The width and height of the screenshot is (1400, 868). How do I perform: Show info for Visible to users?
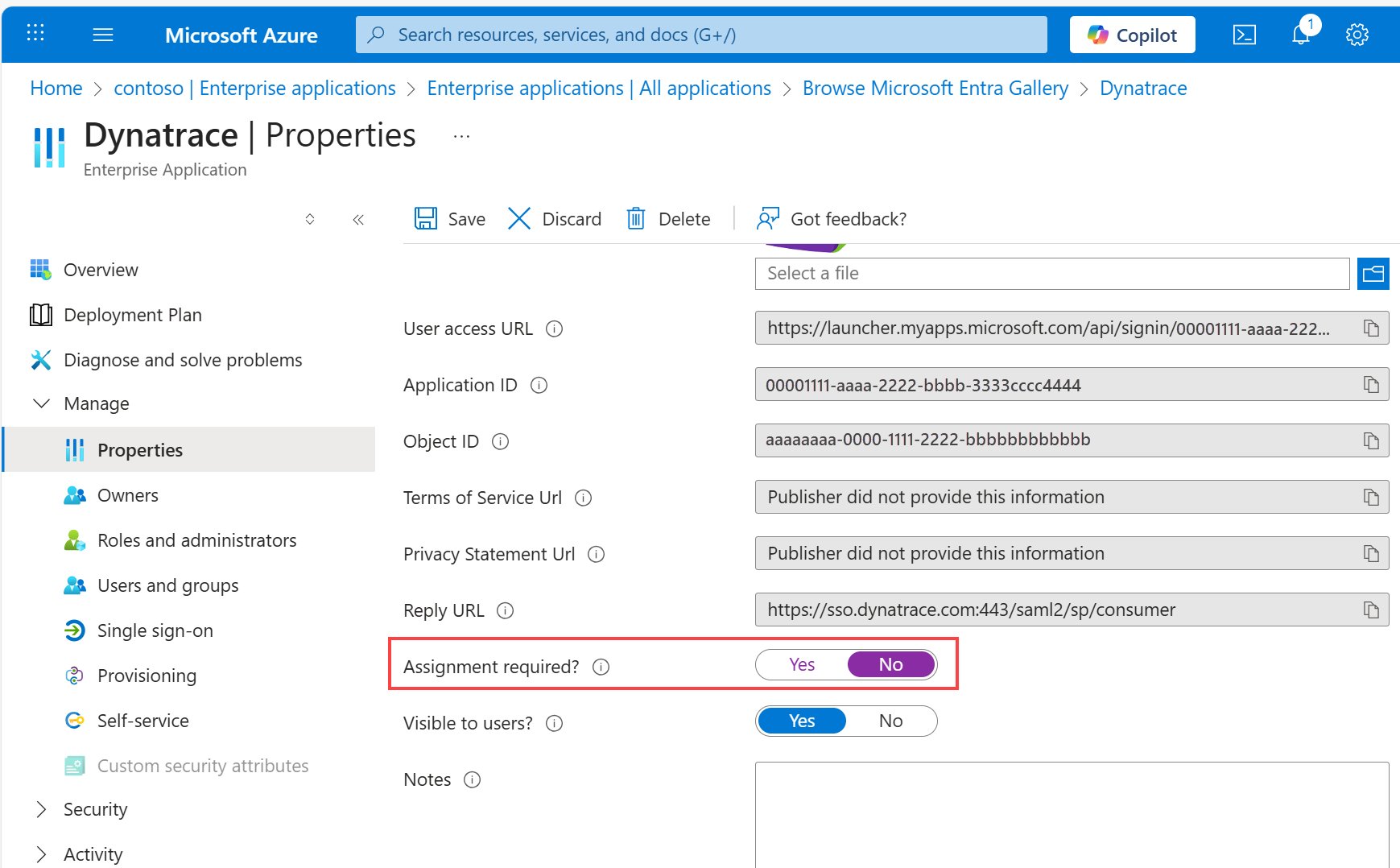click(x=554, y=723)
